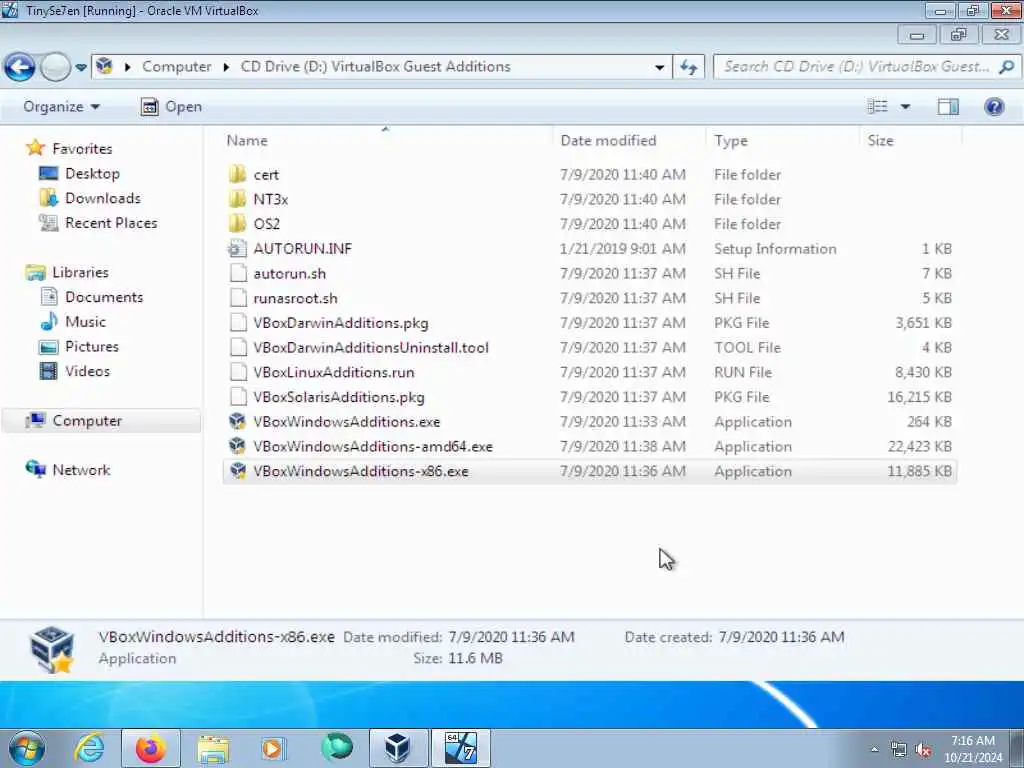Open the Organize menu
The image size is (1024, 768).
[61, 106]
